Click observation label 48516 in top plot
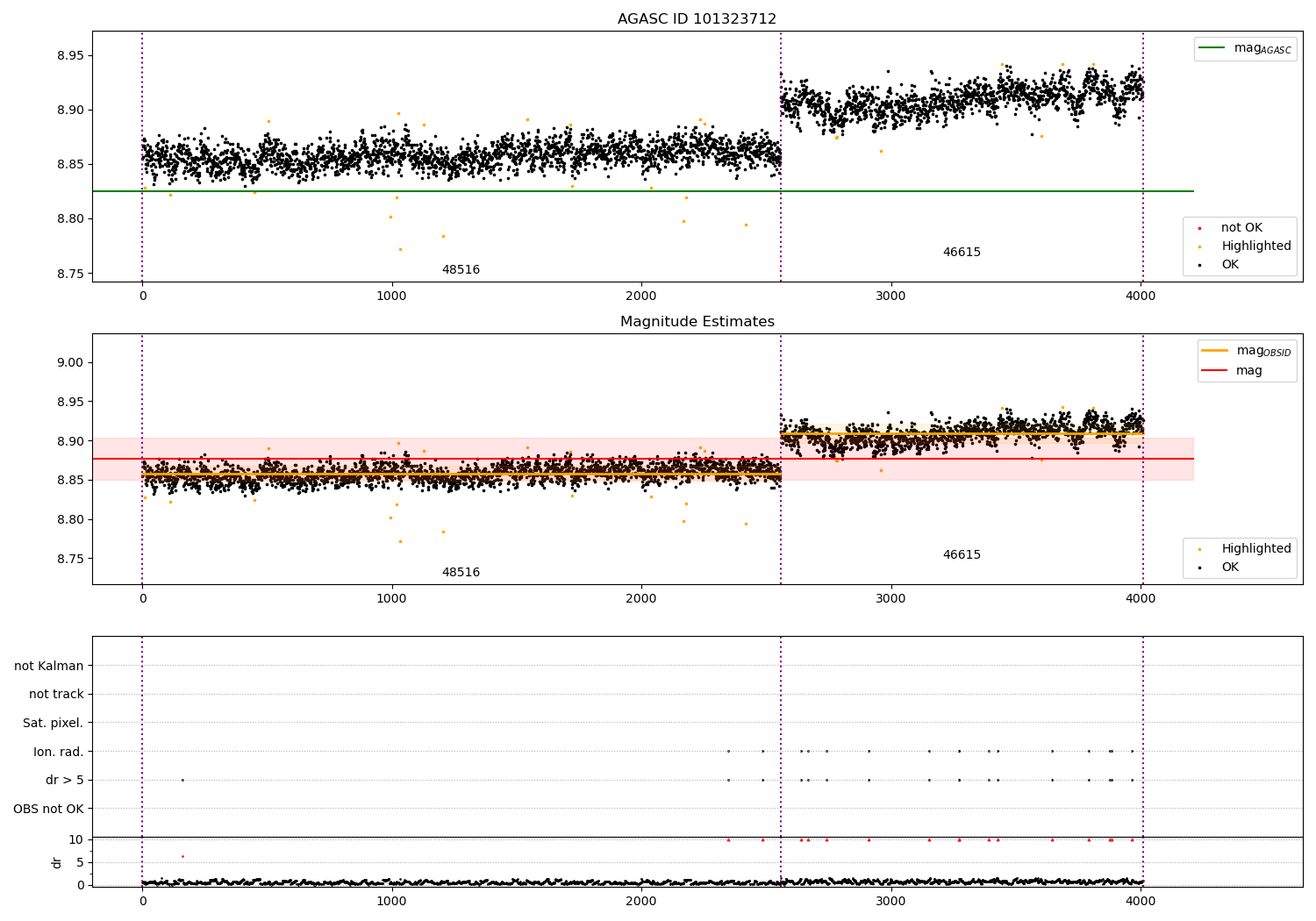 [x=461, y=270]
